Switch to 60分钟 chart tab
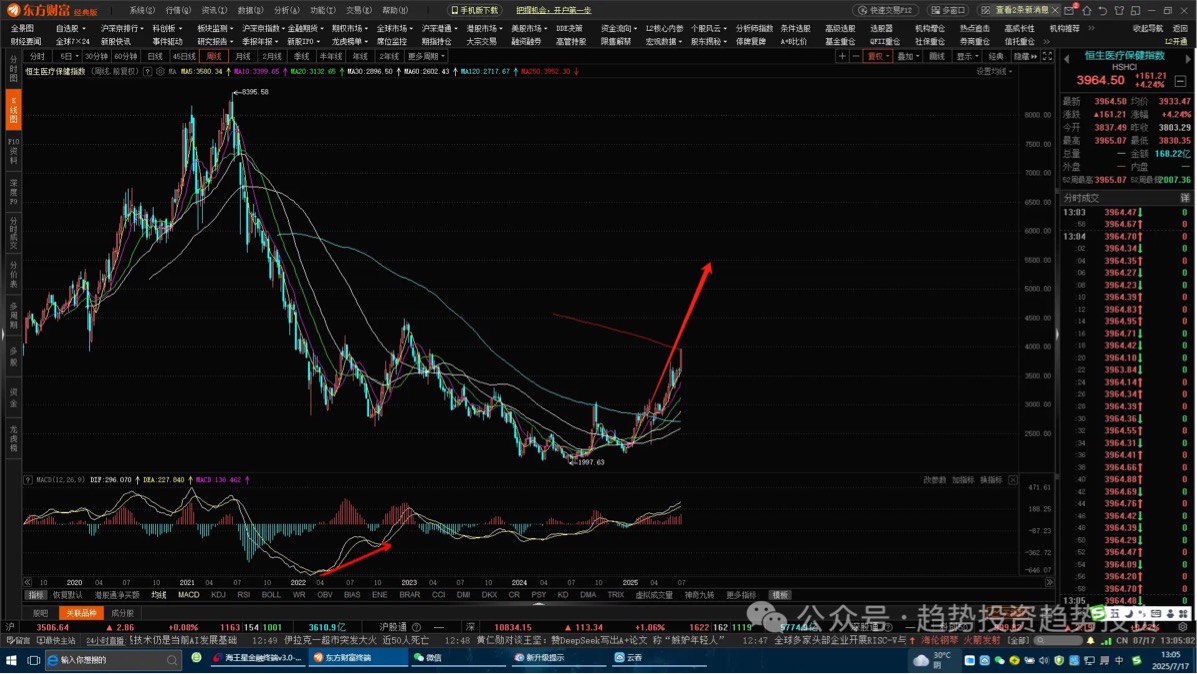This screenshot has height=674, width=1197. (125, 56)
